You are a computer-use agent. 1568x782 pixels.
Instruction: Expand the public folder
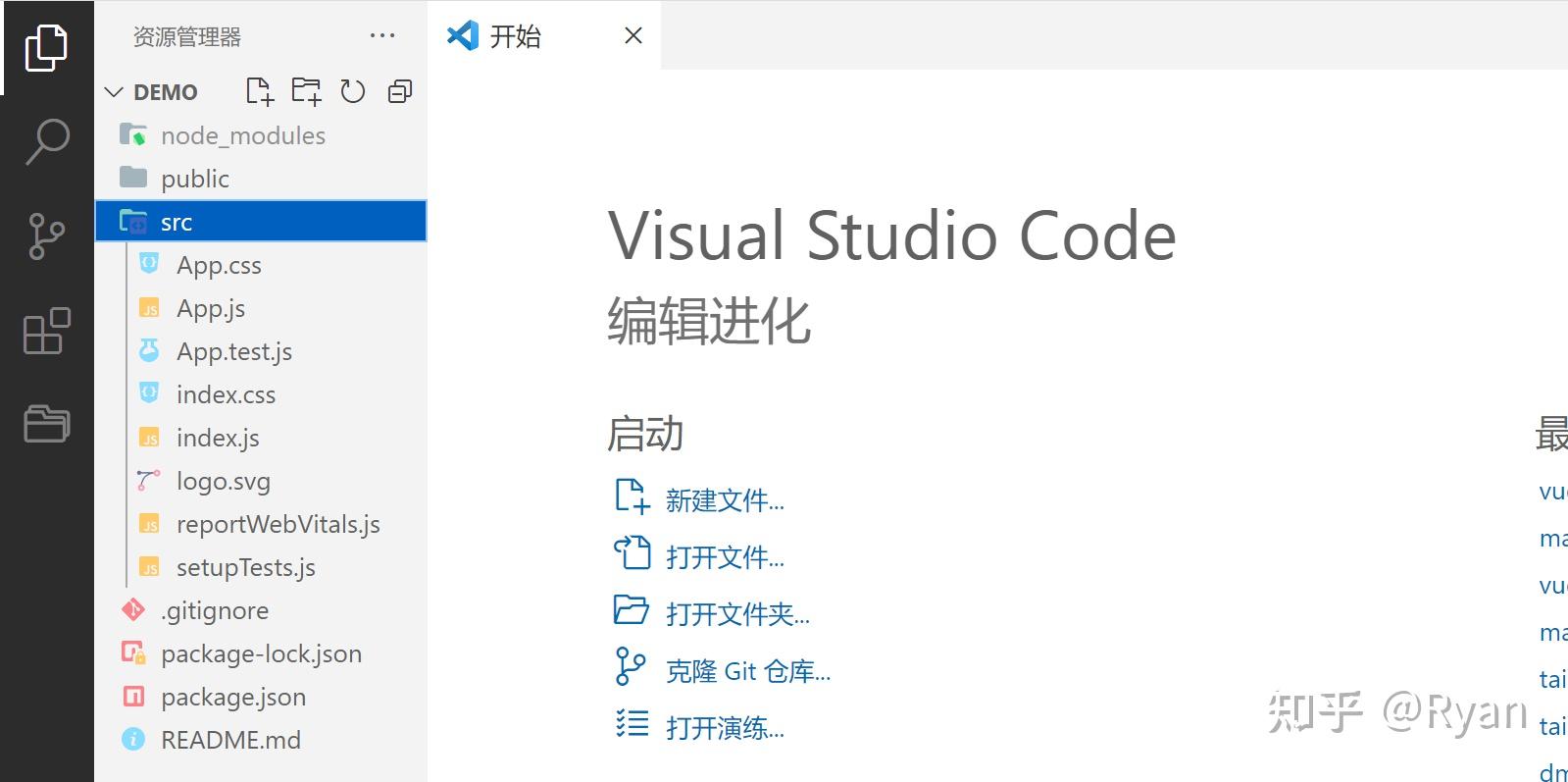click(x=261, y=179)
